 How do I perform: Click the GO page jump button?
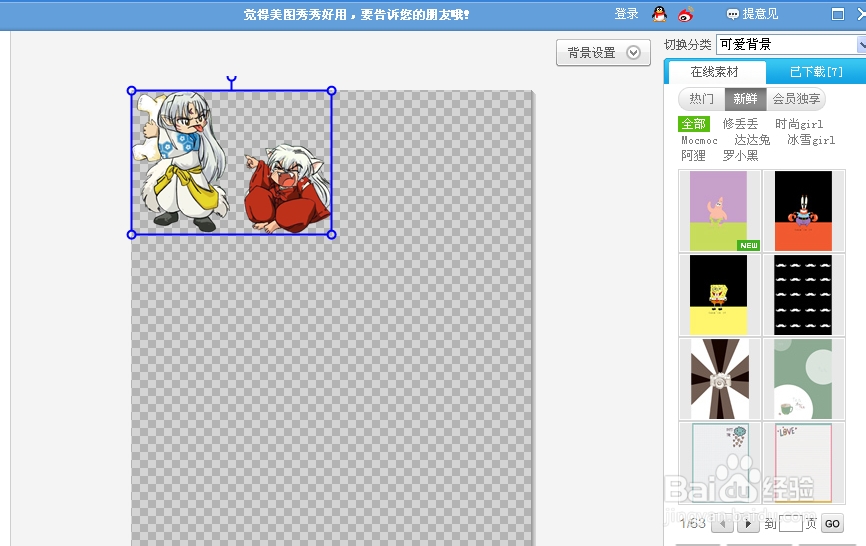click(x=832, y=523)
